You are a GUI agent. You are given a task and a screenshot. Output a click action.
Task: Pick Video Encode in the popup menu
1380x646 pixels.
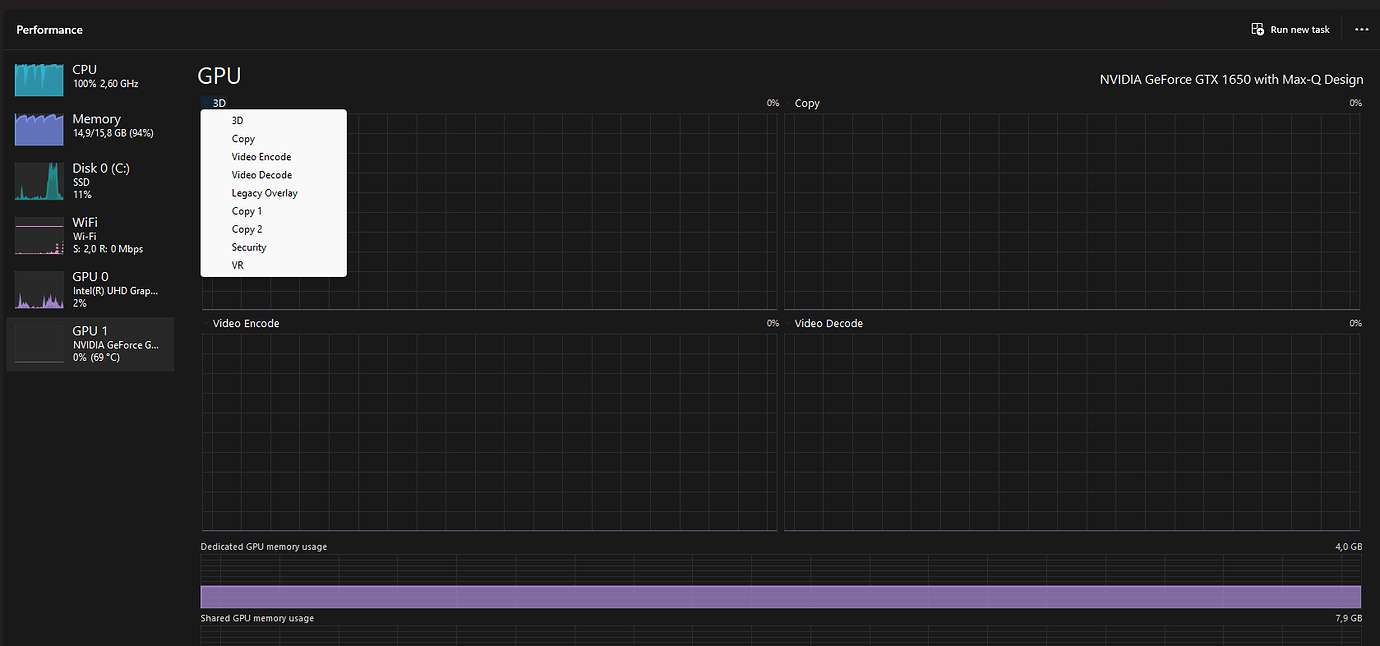point(261,157)
